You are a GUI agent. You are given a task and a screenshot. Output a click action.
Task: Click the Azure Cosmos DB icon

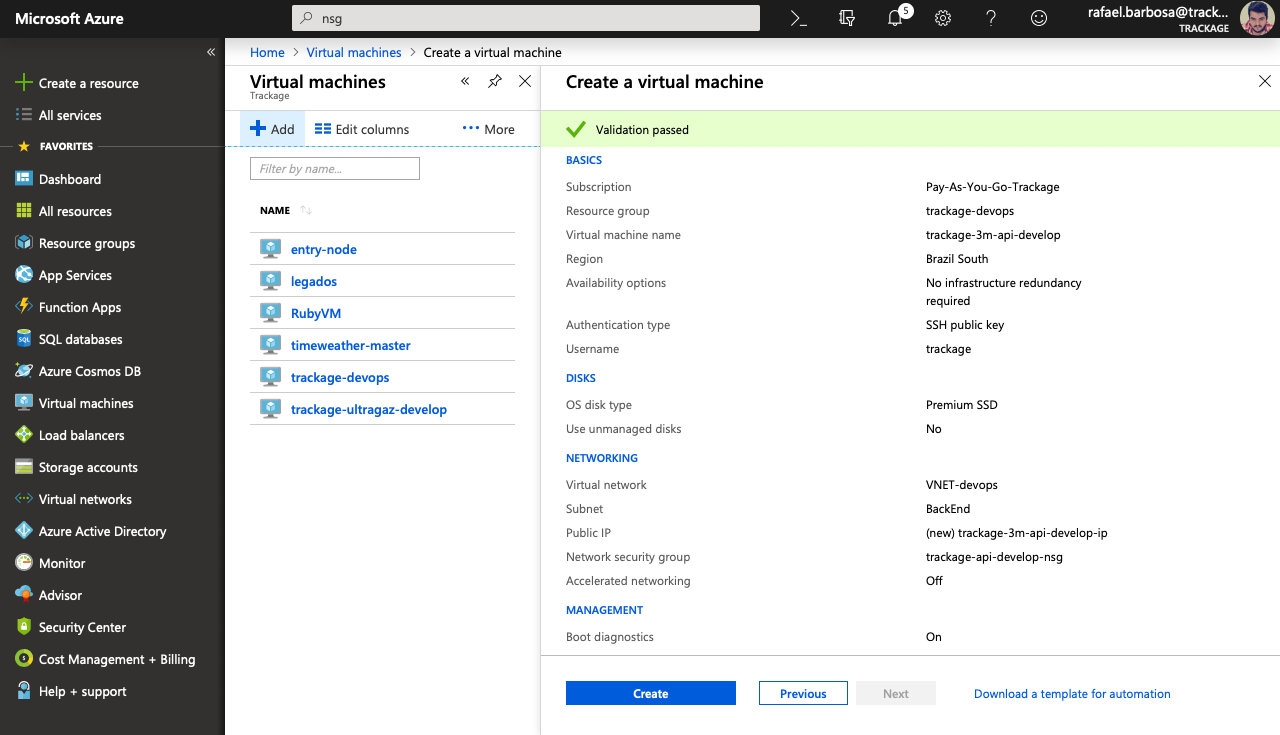click(x=24, y=371)
